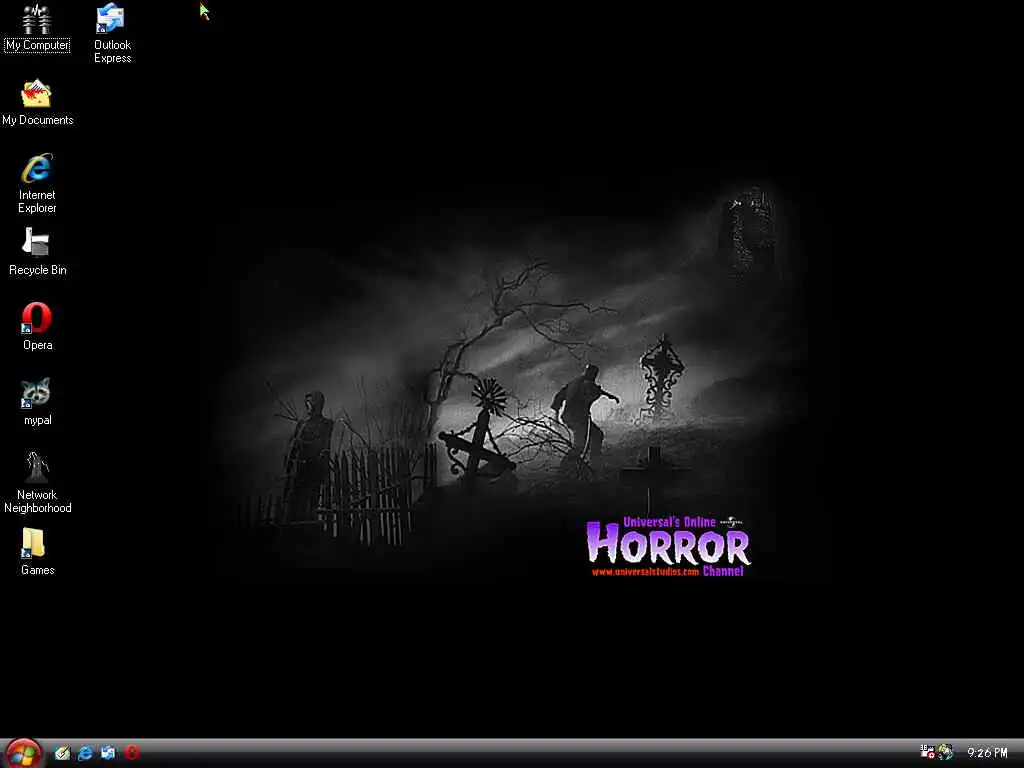The width and height of the screenshot is (1024, 768).
Task: Click the Network Neighborhood desktop icon
Action: pyautogui.click(x=37, y=468)
